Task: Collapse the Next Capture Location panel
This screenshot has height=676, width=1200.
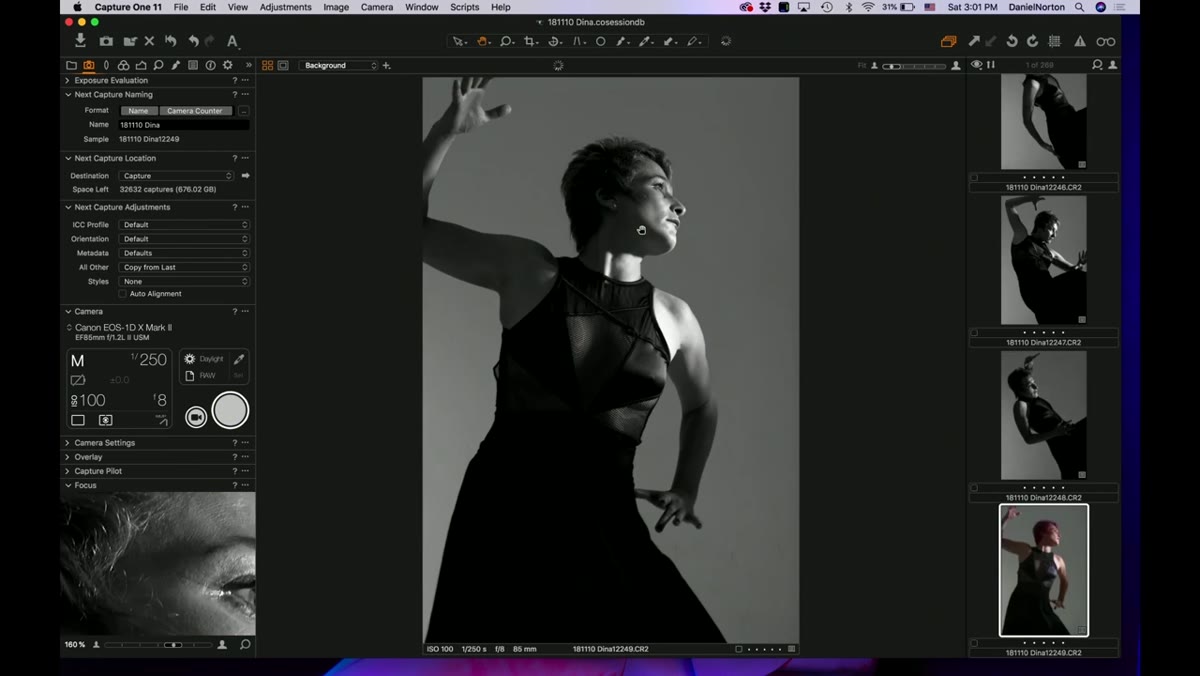Action: [x=68, y=158]
